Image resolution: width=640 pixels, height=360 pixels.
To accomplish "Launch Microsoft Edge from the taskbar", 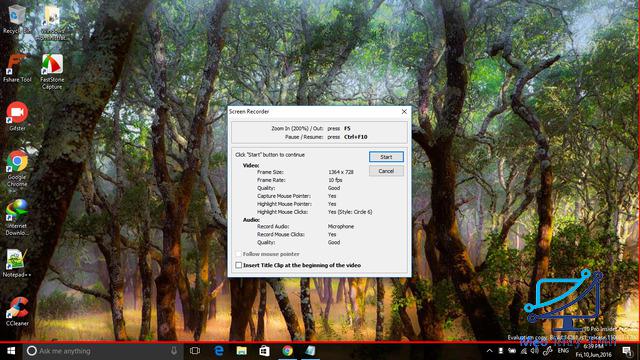I will coord(219,351).
